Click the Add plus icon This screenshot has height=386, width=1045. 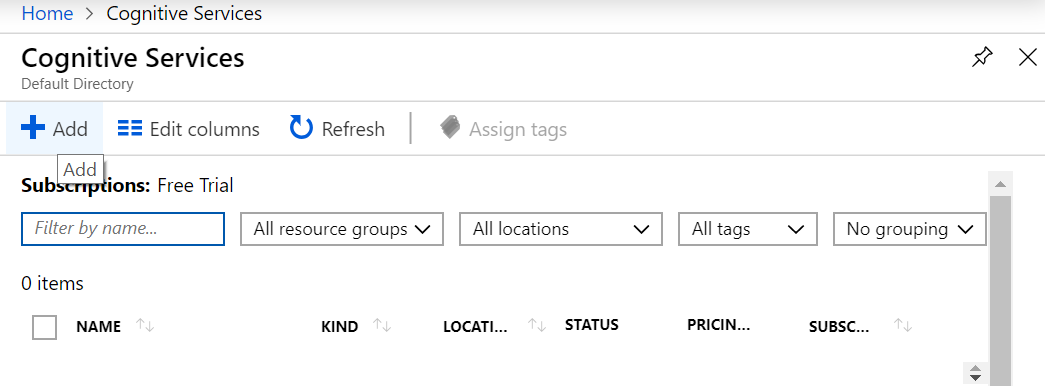(x=33, y=128)
